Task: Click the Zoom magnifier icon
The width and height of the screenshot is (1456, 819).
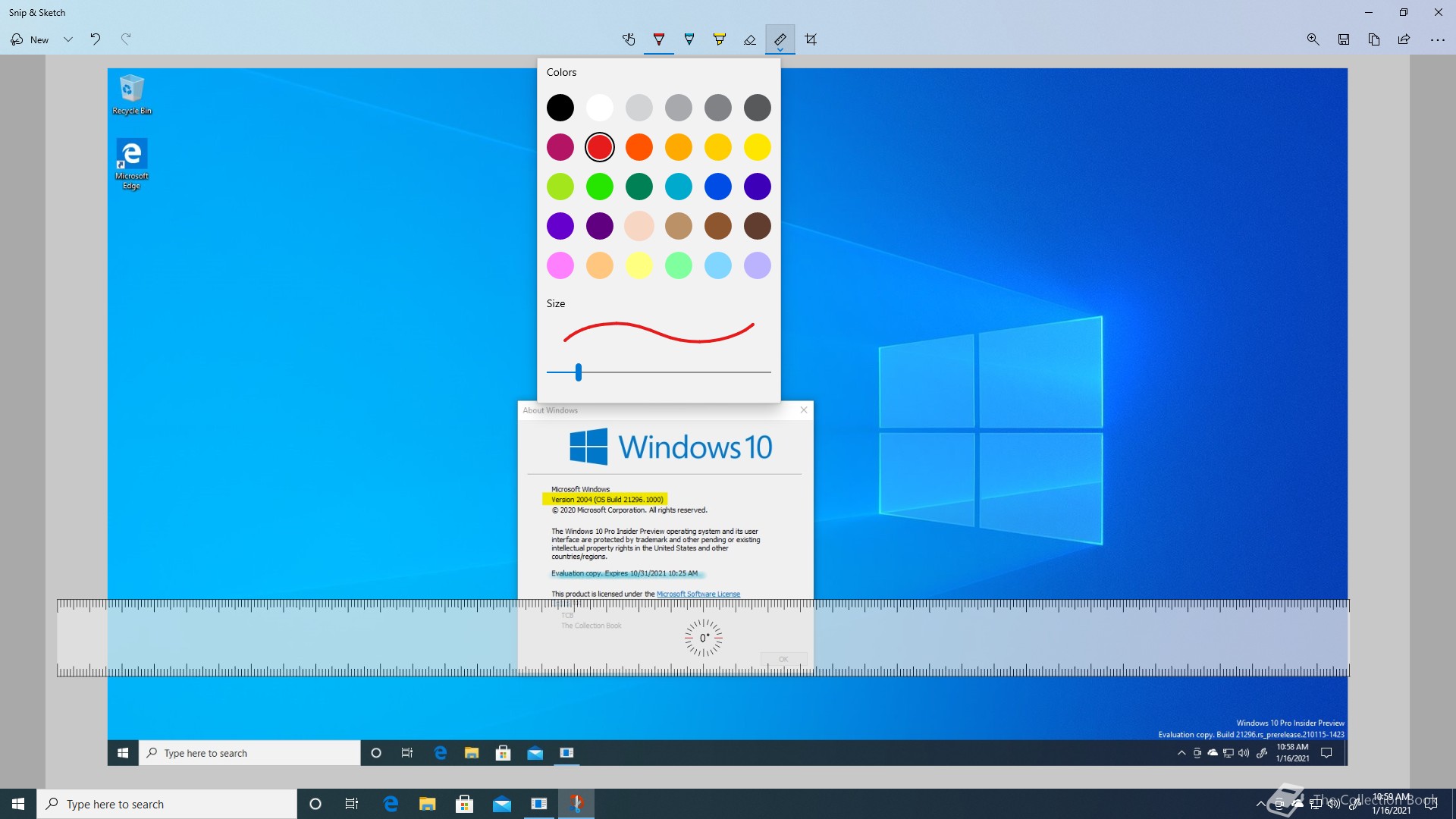Action: point(1313,39)
